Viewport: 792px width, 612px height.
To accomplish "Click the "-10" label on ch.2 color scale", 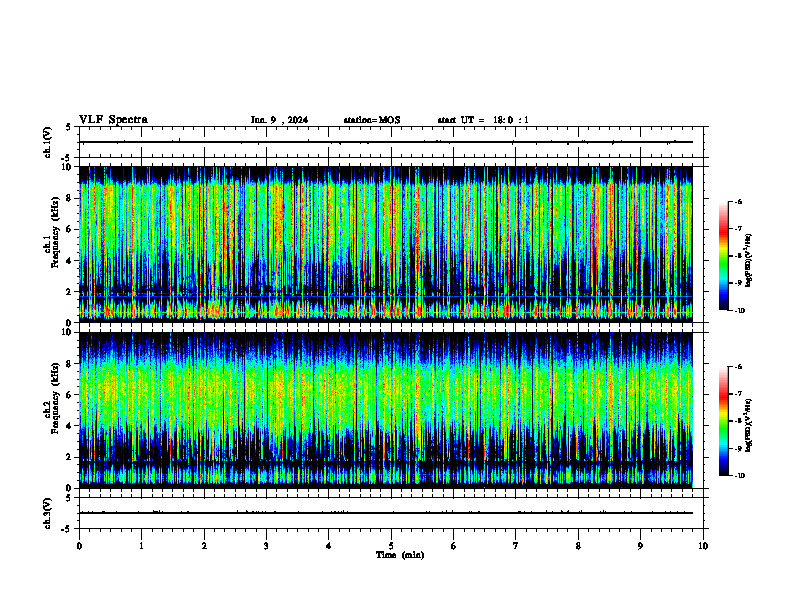I will [x=739, y=476].
